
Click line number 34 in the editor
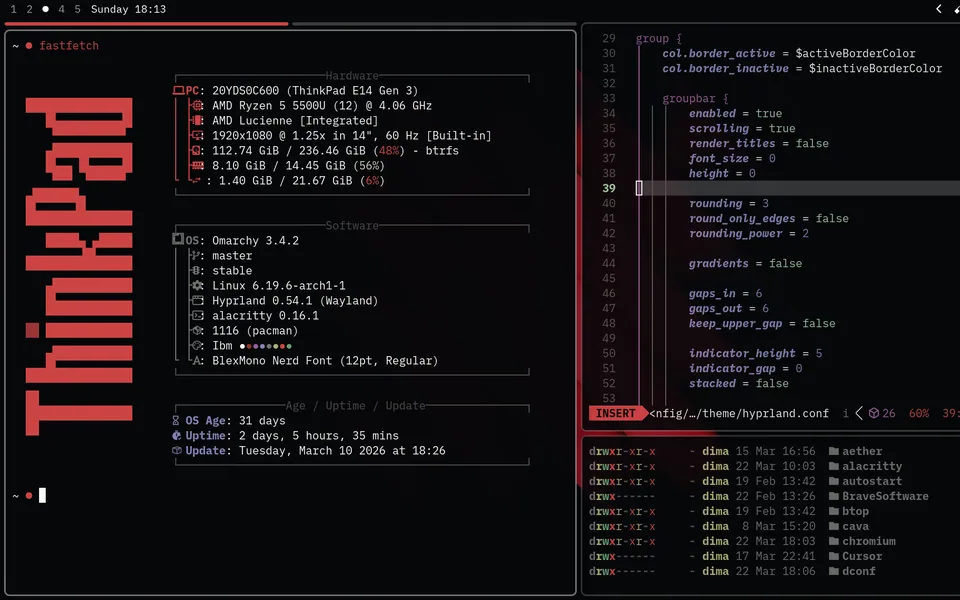tap(609, 113)
